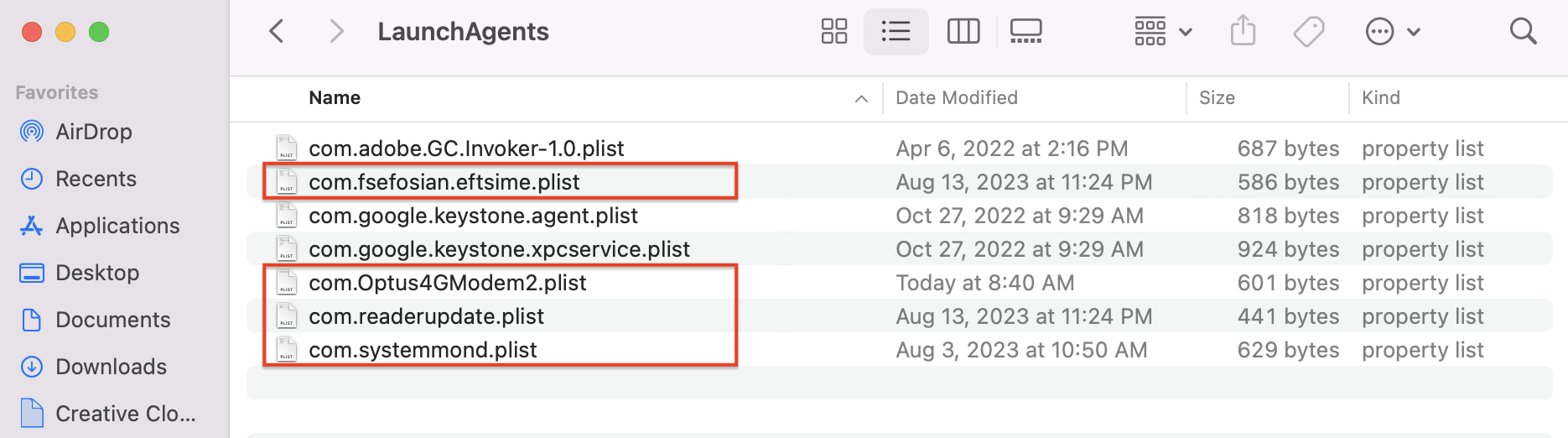The image size is (1568, 438).
Task: Go back with the left chevron
Action: point(277,32)
